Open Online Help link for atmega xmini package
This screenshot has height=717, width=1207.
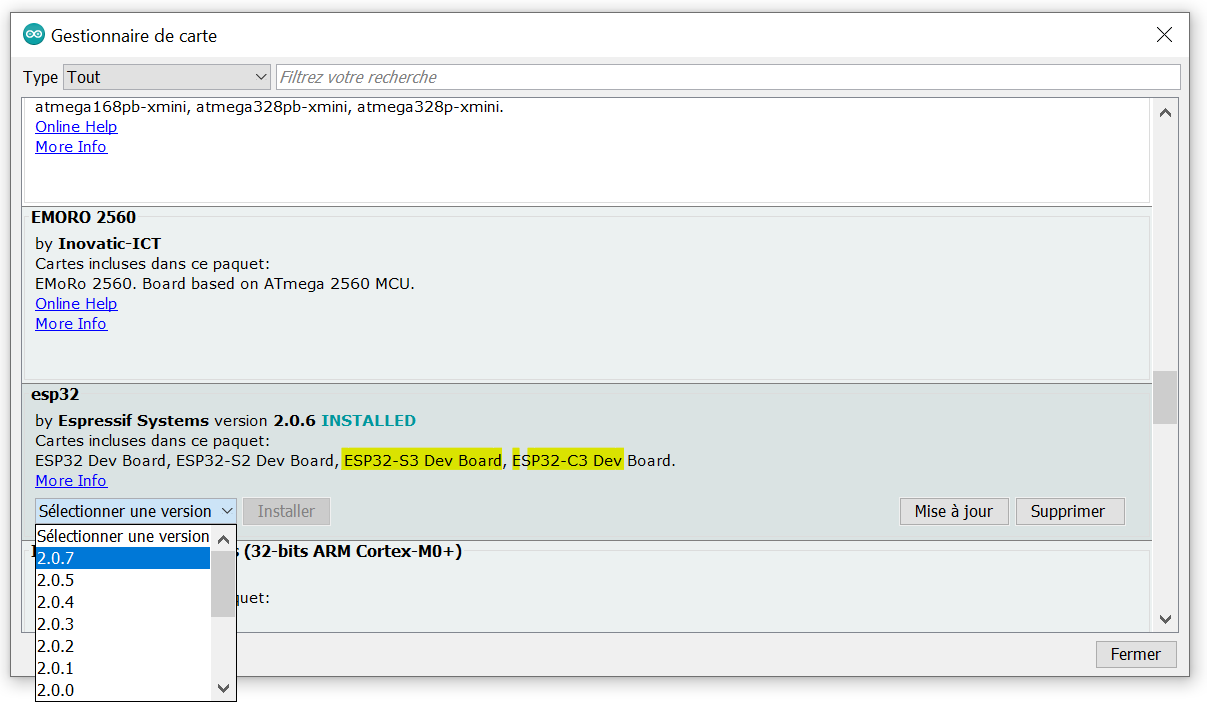pos(76,127)
